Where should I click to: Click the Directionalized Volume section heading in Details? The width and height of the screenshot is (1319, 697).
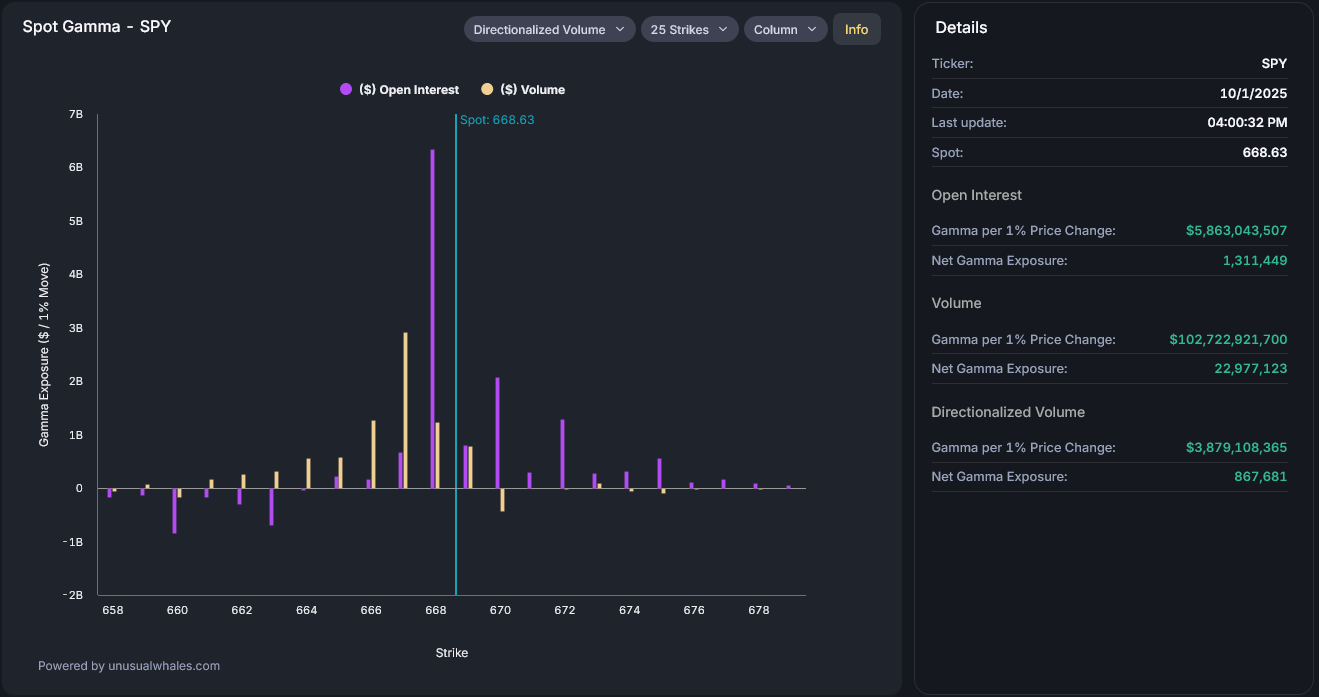point(1008,412)
